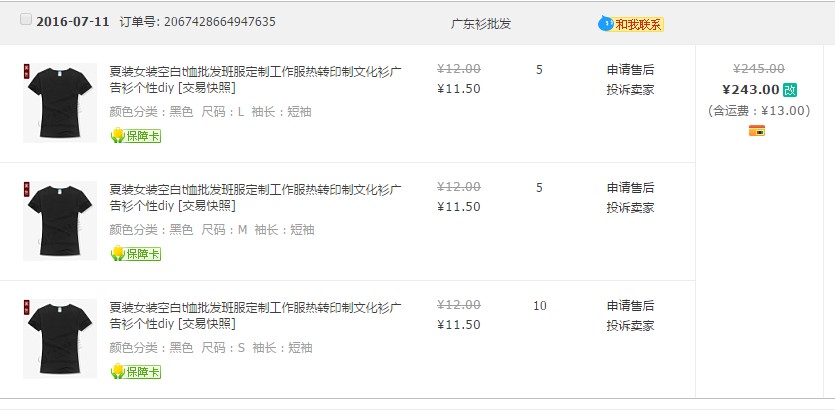Open the black T-shirt thumbnail for size M
This screenshot has width=835, height=410.
coord(60,220)
